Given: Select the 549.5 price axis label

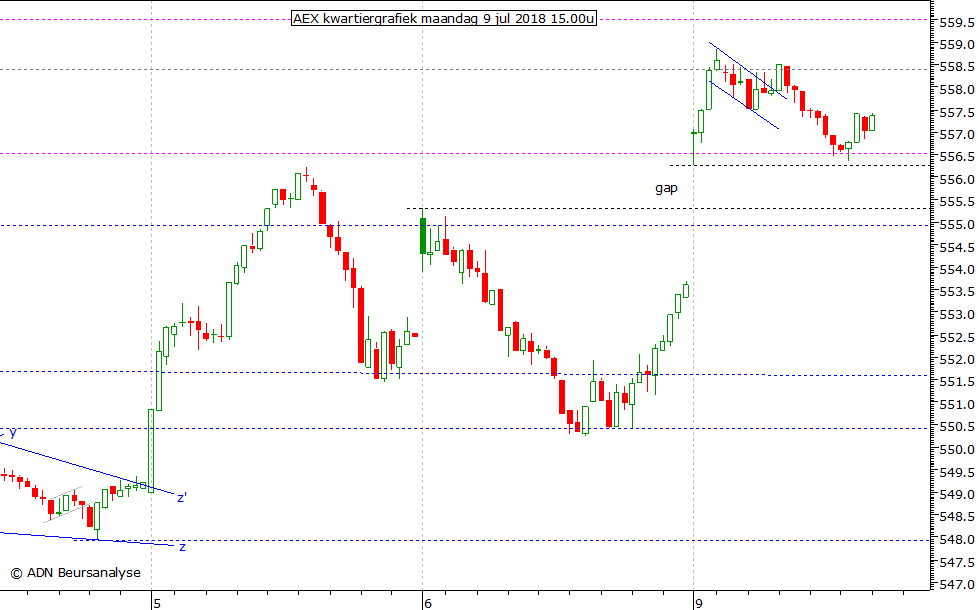Looking at the screenshot, I should click(x=957, y=472).
